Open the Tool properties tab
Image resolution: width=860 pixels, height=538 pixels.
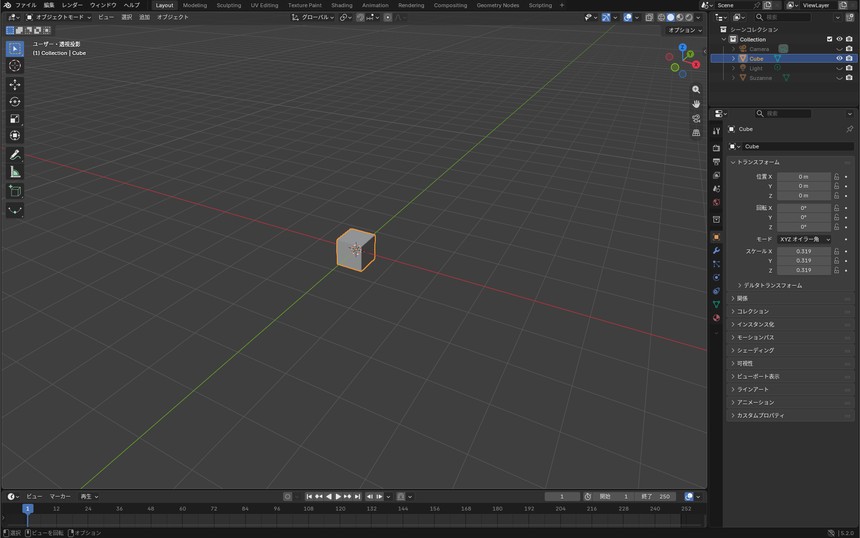716,131
